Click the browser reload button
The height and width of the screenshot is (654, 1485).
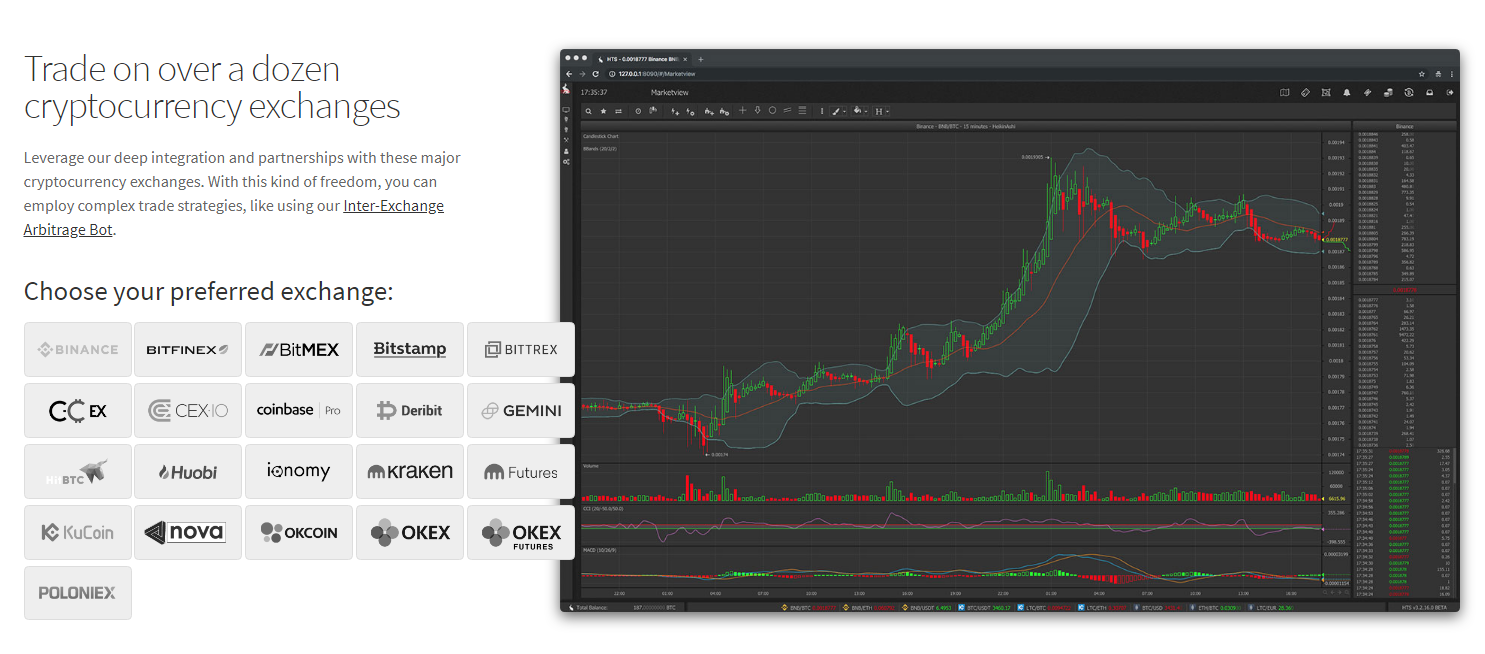595,74
